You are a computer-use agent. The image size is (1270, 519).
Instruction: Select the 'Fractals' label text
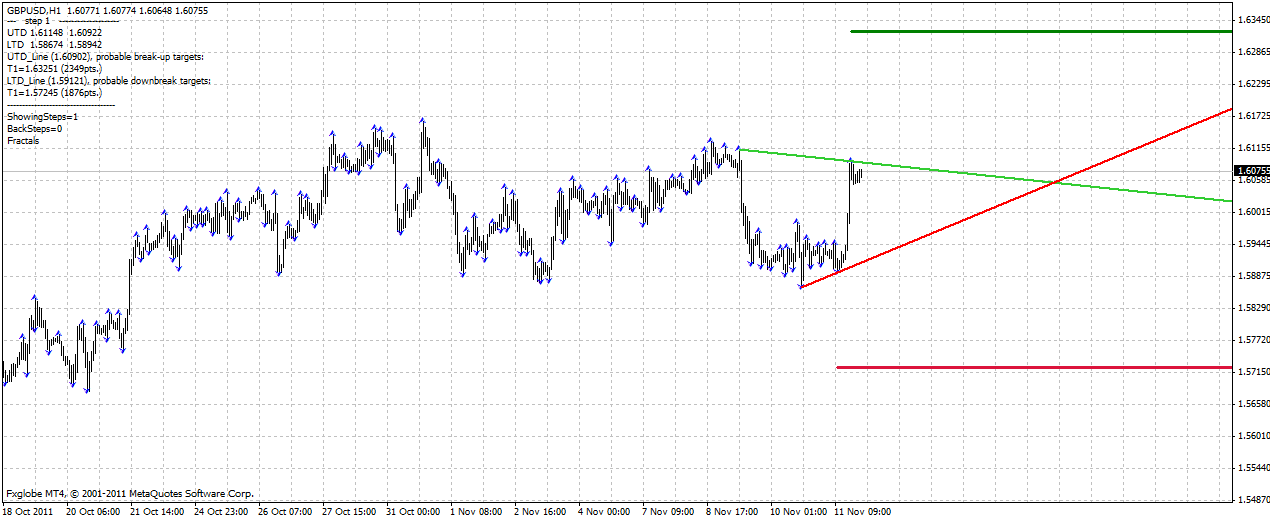point(23,141)
